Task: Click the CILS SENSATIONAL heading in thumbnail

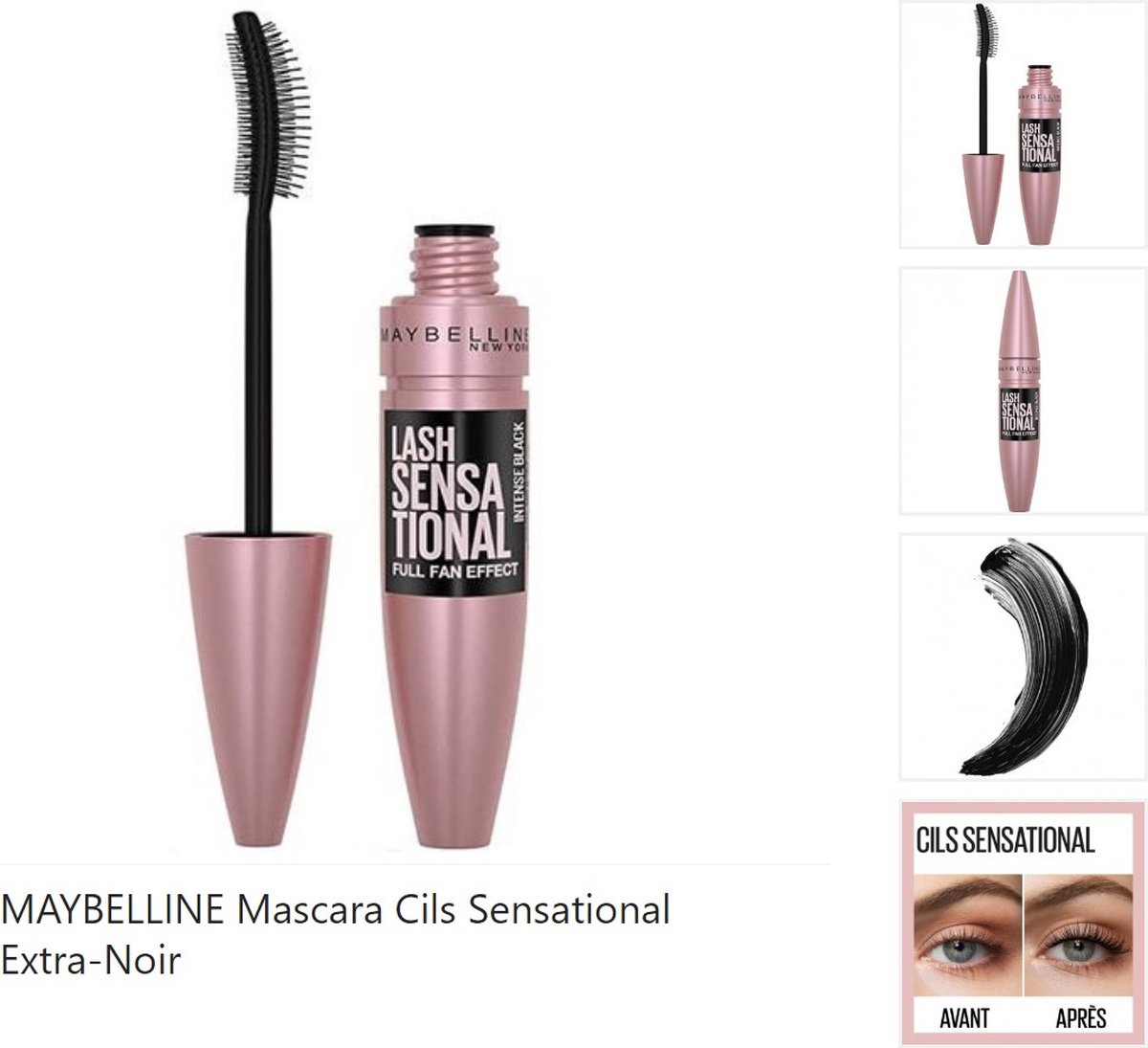Action: 1005,840
